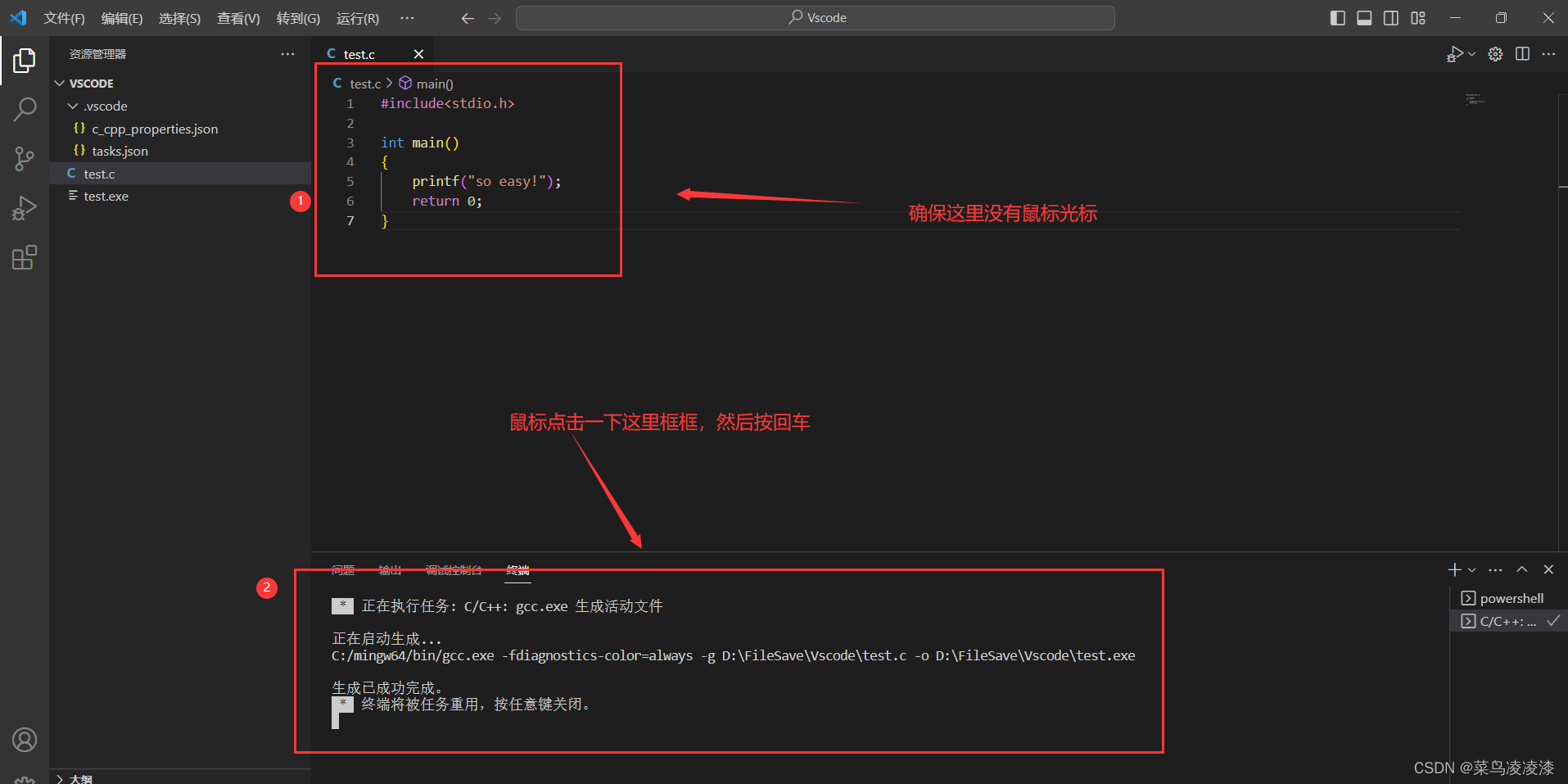
Task: Create a new terminal with plus icon
Action: pos(1454,569)
